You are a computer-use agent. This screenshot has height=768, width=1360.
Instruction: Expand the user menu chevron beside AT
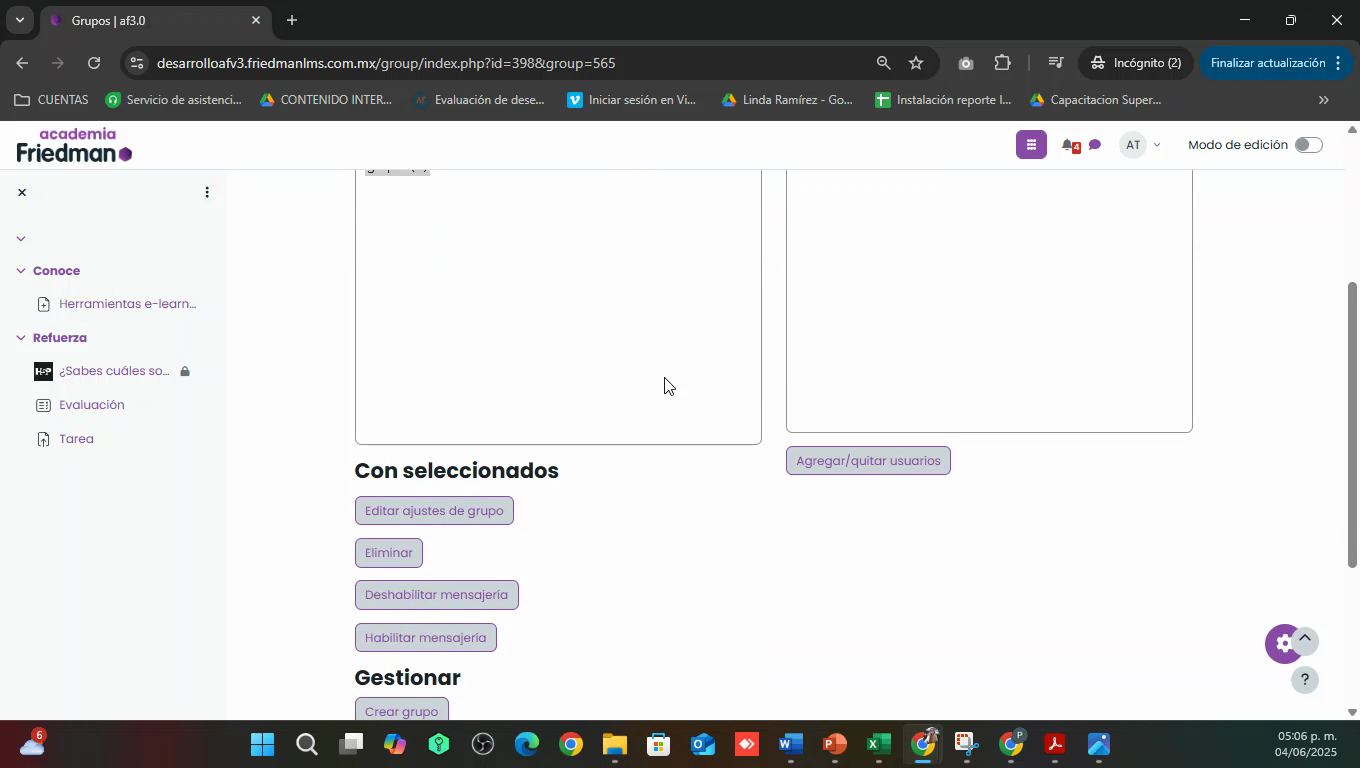click(x=1157, y=146)
